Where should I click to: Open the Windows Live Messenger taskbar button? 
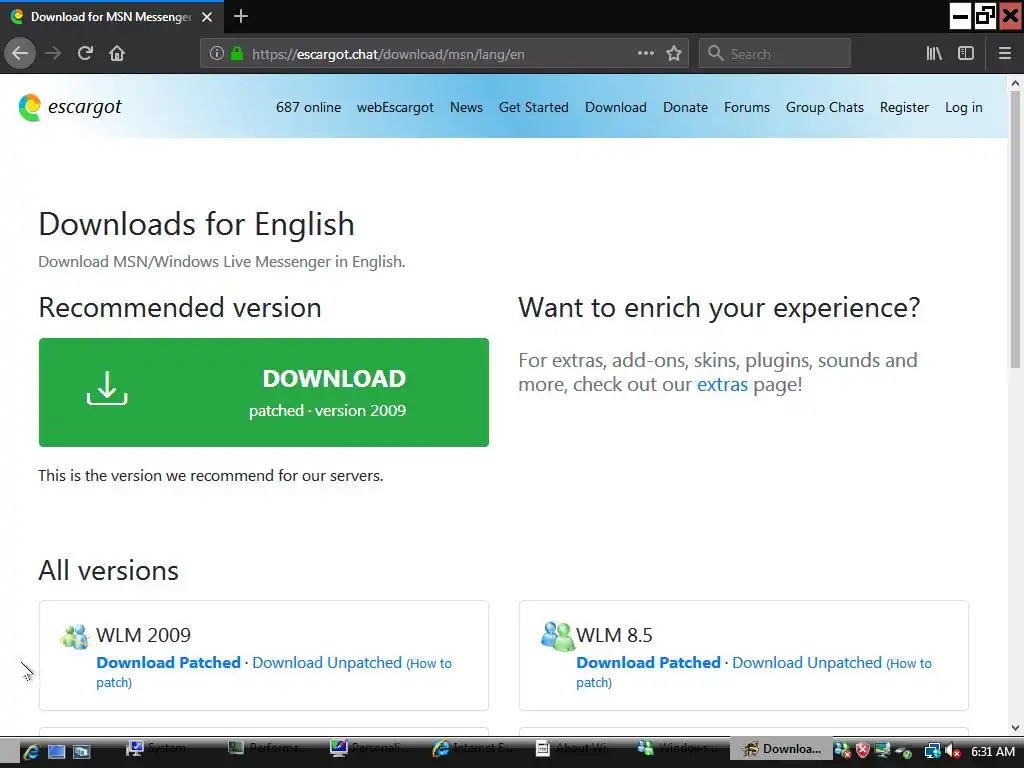[677, 748]
